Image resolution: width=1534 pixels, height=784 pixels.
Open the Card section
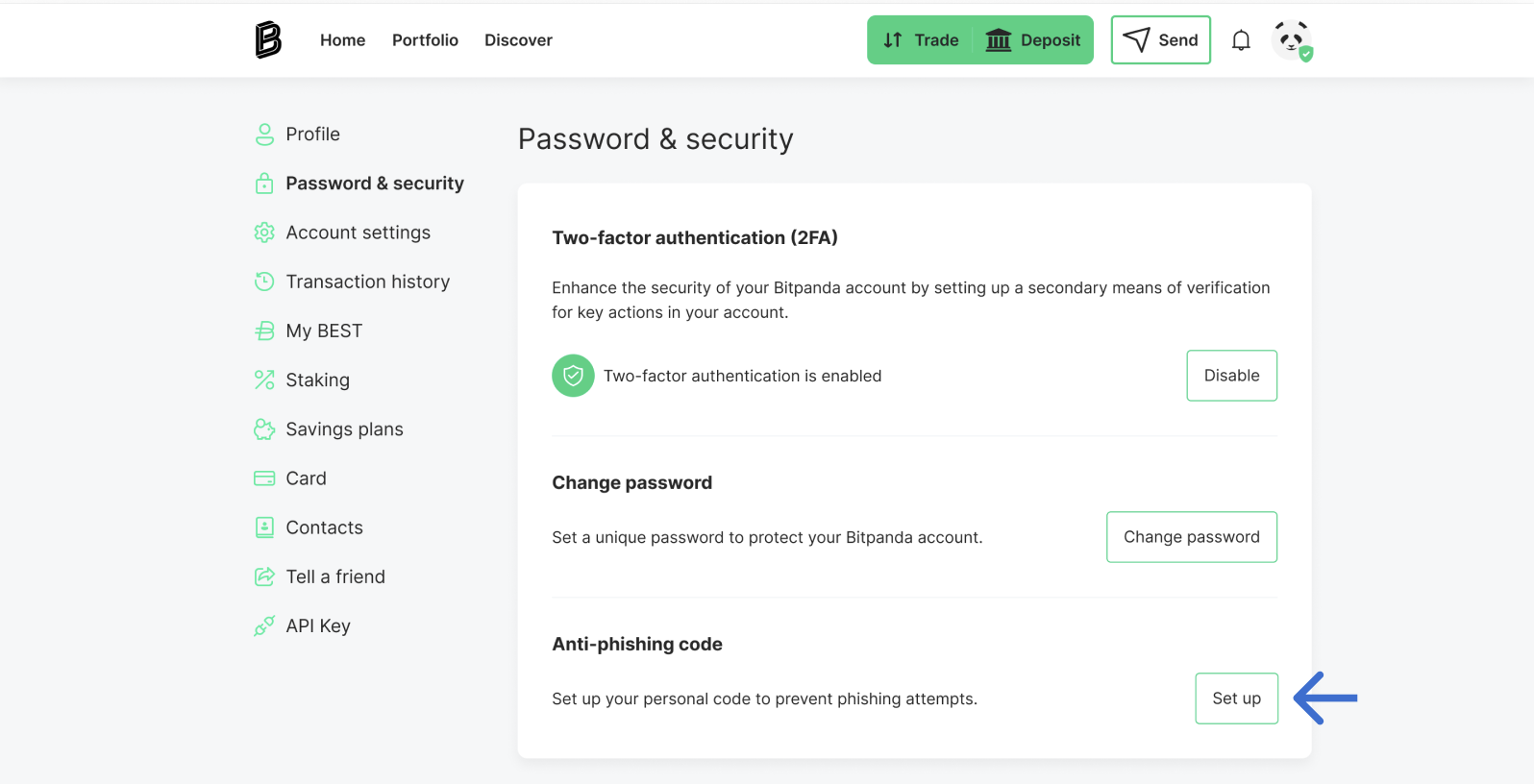coord(307,478)
